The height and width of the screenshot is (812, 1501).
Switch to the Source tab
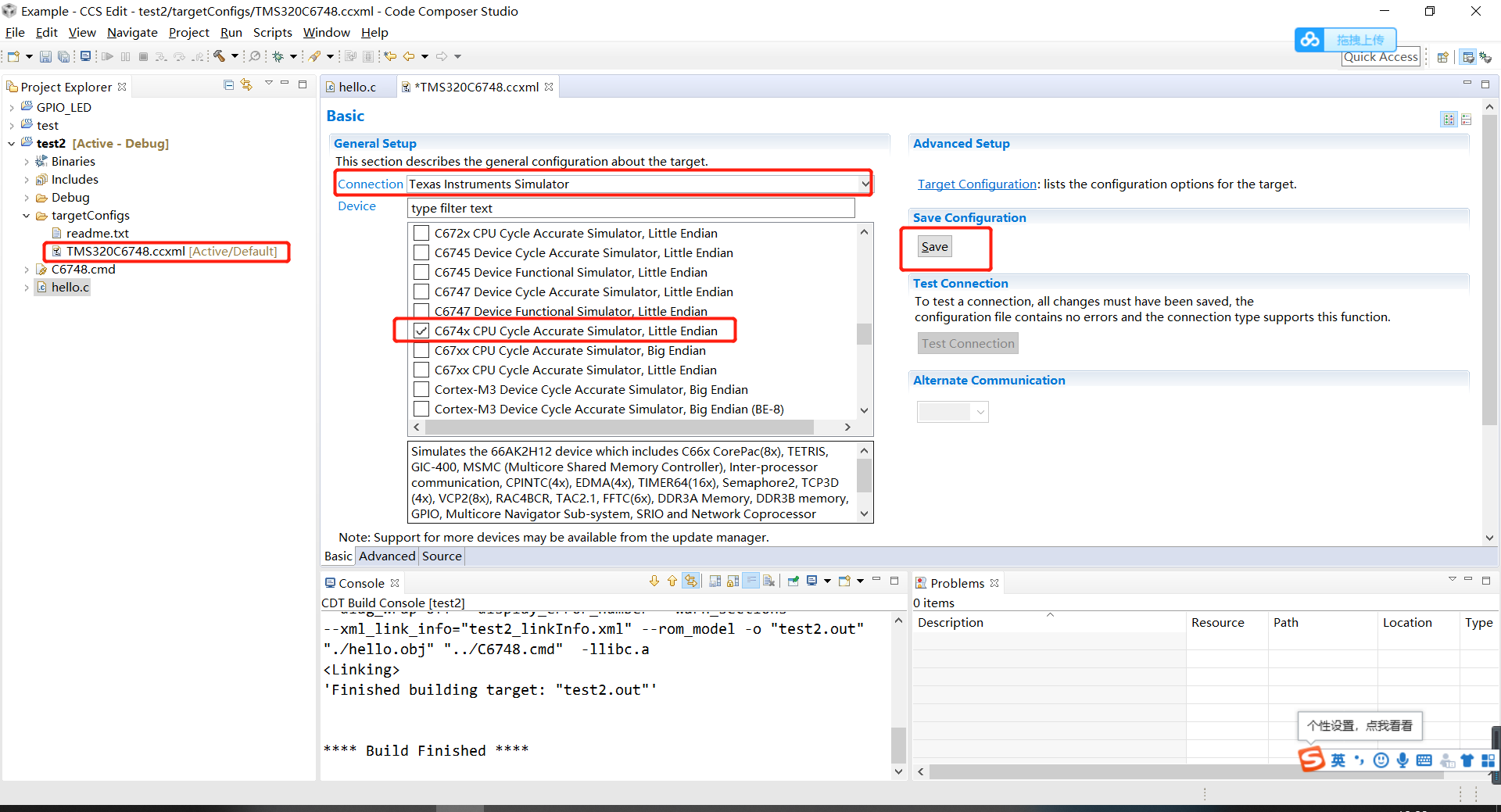click(442, 556)
